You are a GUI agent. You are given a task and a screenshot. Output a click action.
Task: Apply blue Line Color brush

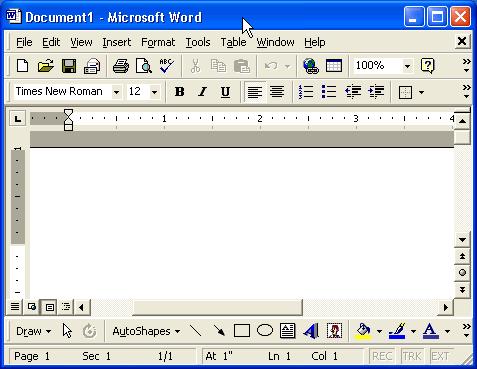tap(397, 331)
